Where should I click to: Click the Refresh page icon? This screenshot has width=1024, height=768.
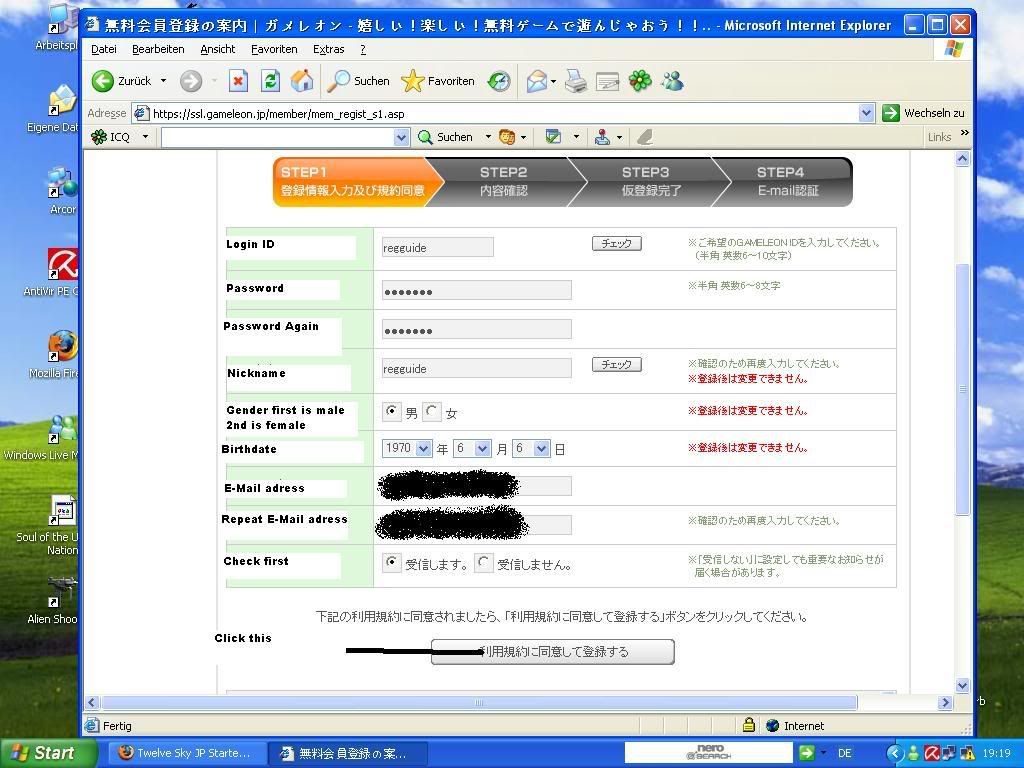pyautogui.click(x=270, y=81)
